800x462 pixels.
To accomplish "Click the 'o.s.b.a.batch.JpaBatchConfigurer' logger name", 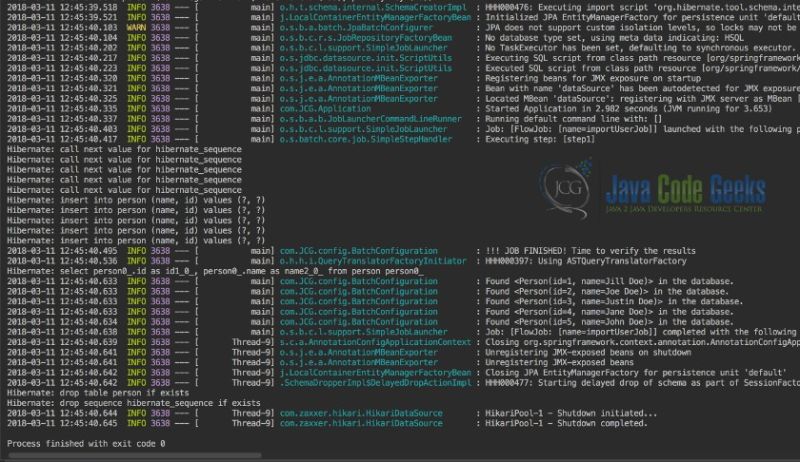I will [x=356, y=28].
